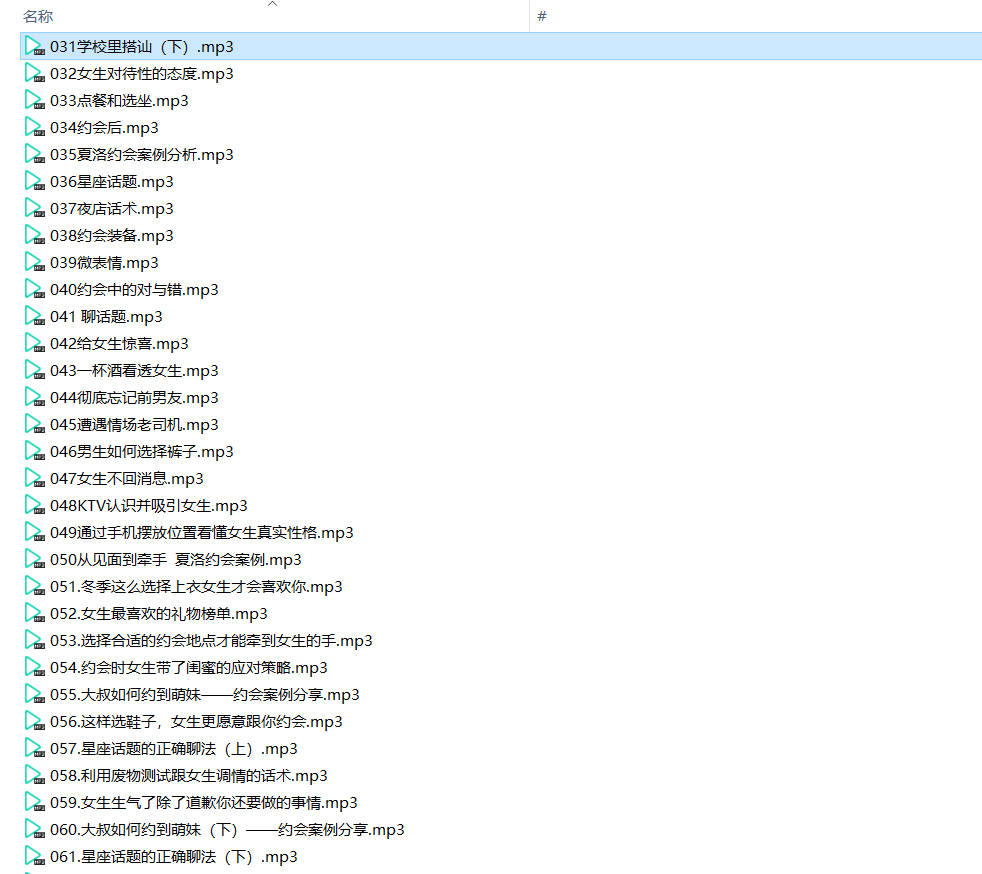Click the mp3 icon of 039微表情

pyautogui.click(x=34, y=262)
